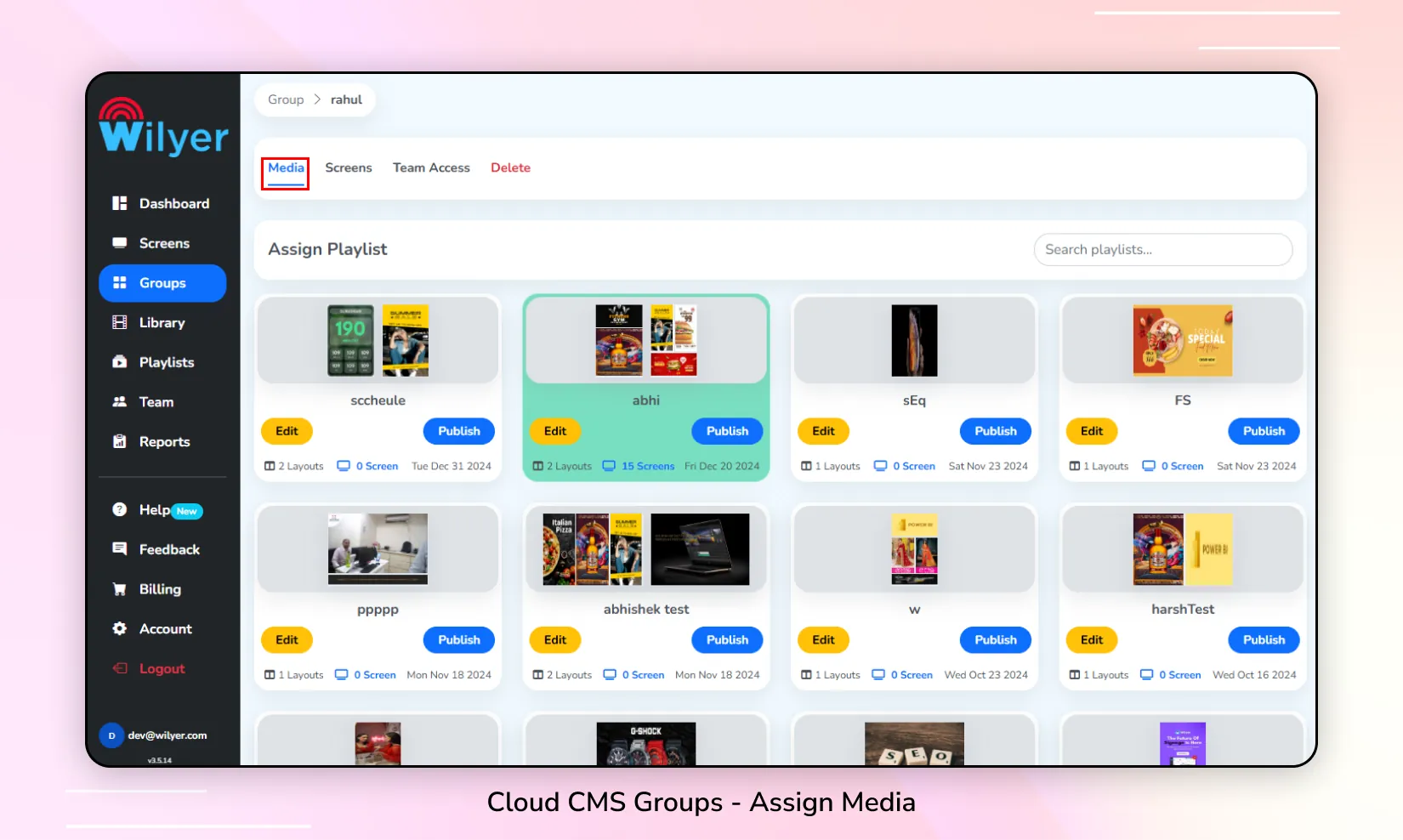Open Playlists in the sidebar menu
The height and width of the screenshot is (840, 1403).
coord(162,362)
